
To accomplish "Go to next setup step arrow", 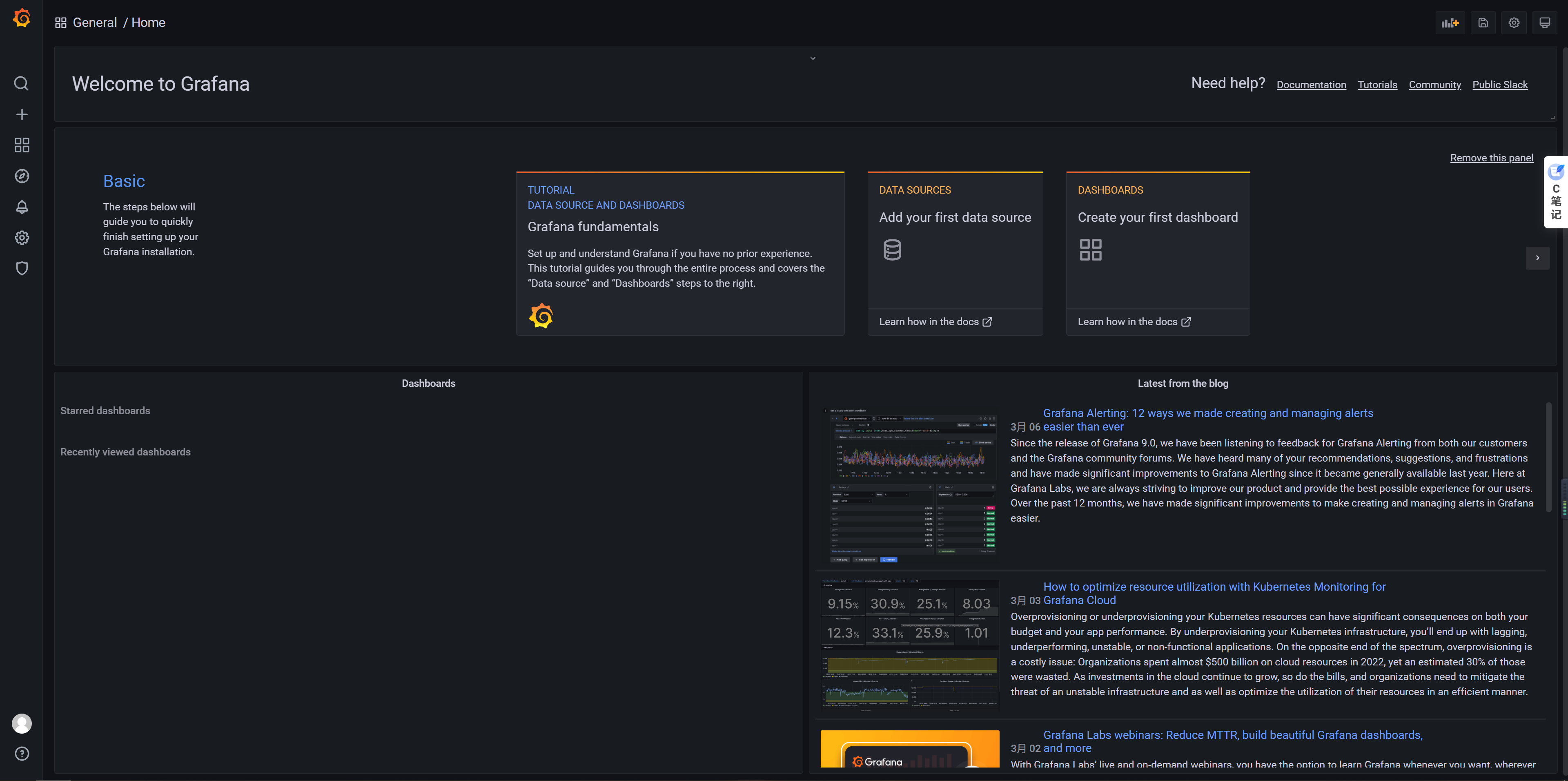I will [x=1537, y=257].
